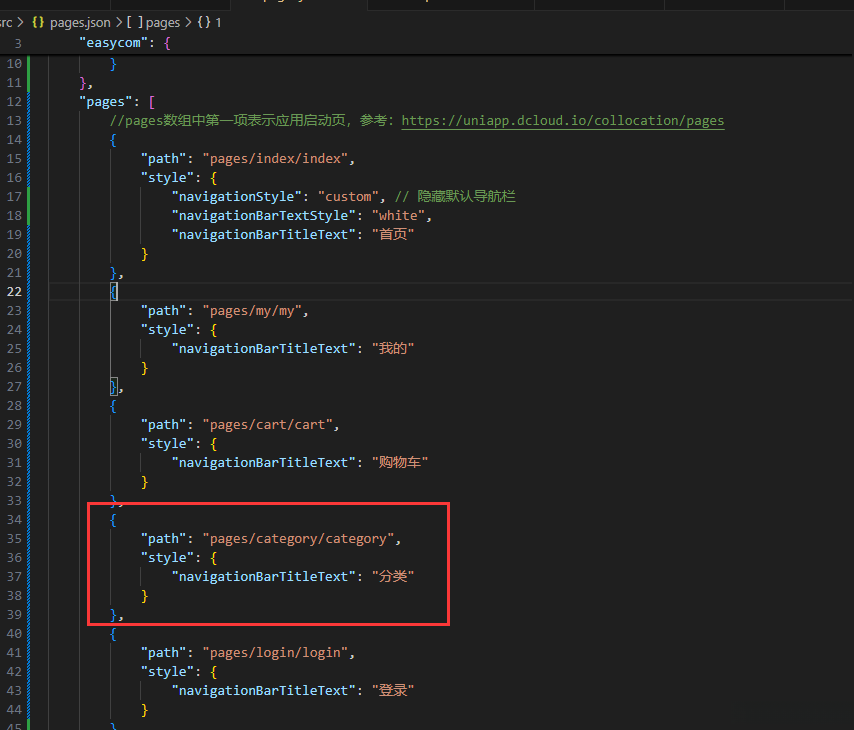The image size is (854, 730).
Task: Open the pages.json breadcrumb
Action: (x=80, y=23)
